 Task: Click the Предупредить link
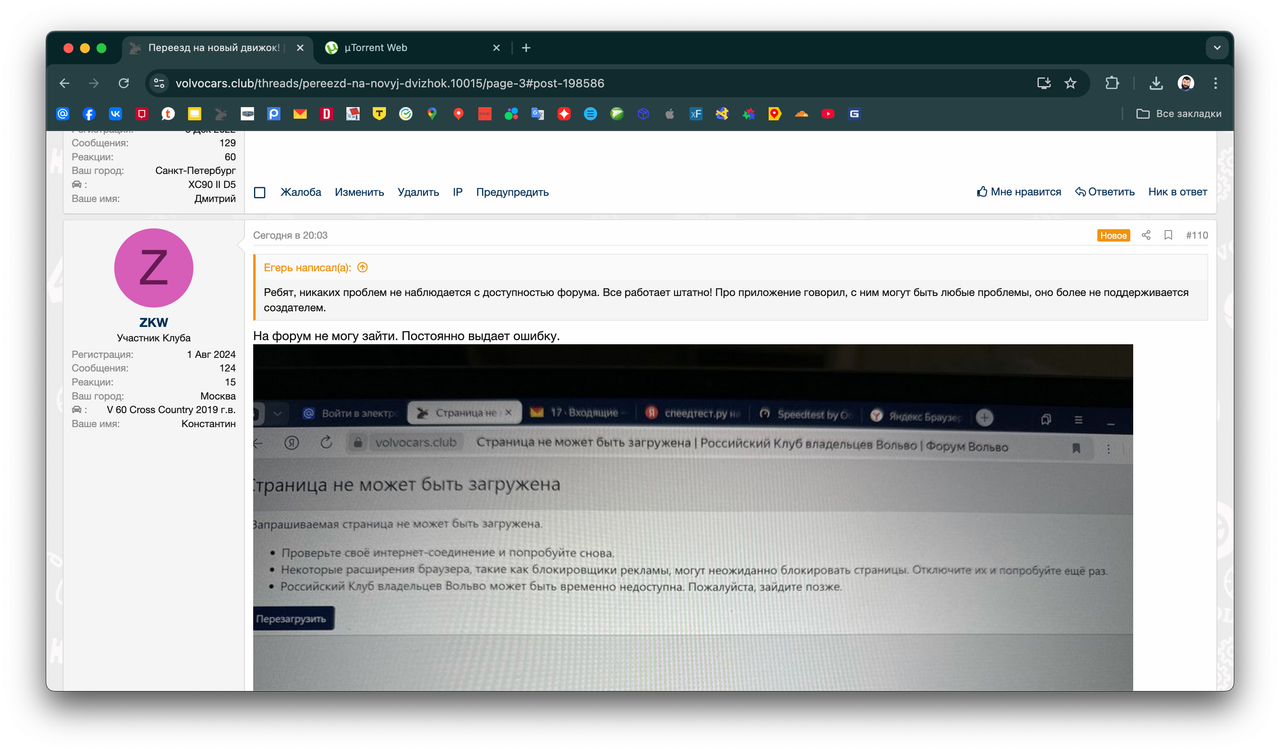click(512, 192)
